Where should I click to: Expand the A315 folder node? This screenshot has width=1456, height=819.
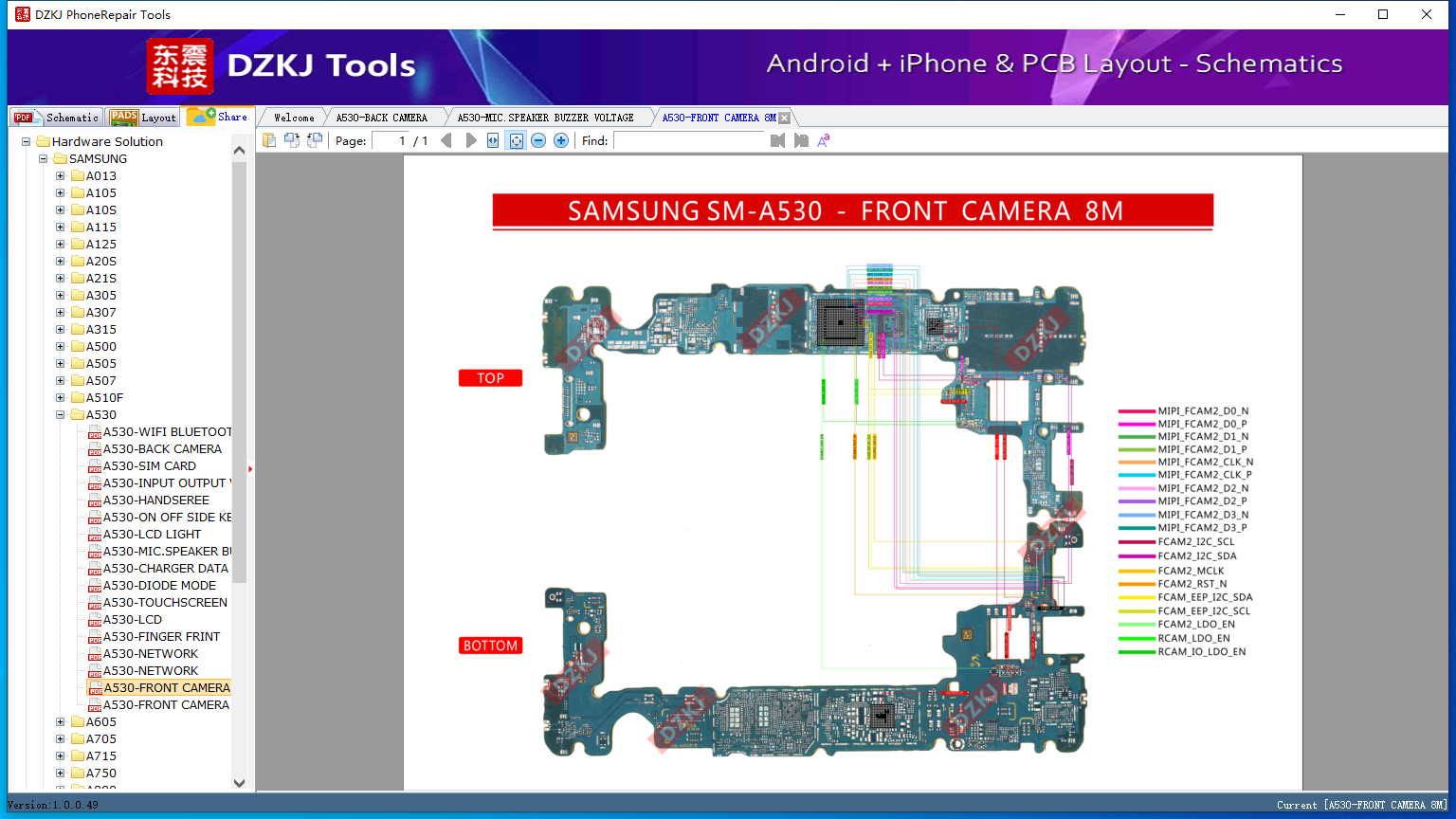click(61, 330)
